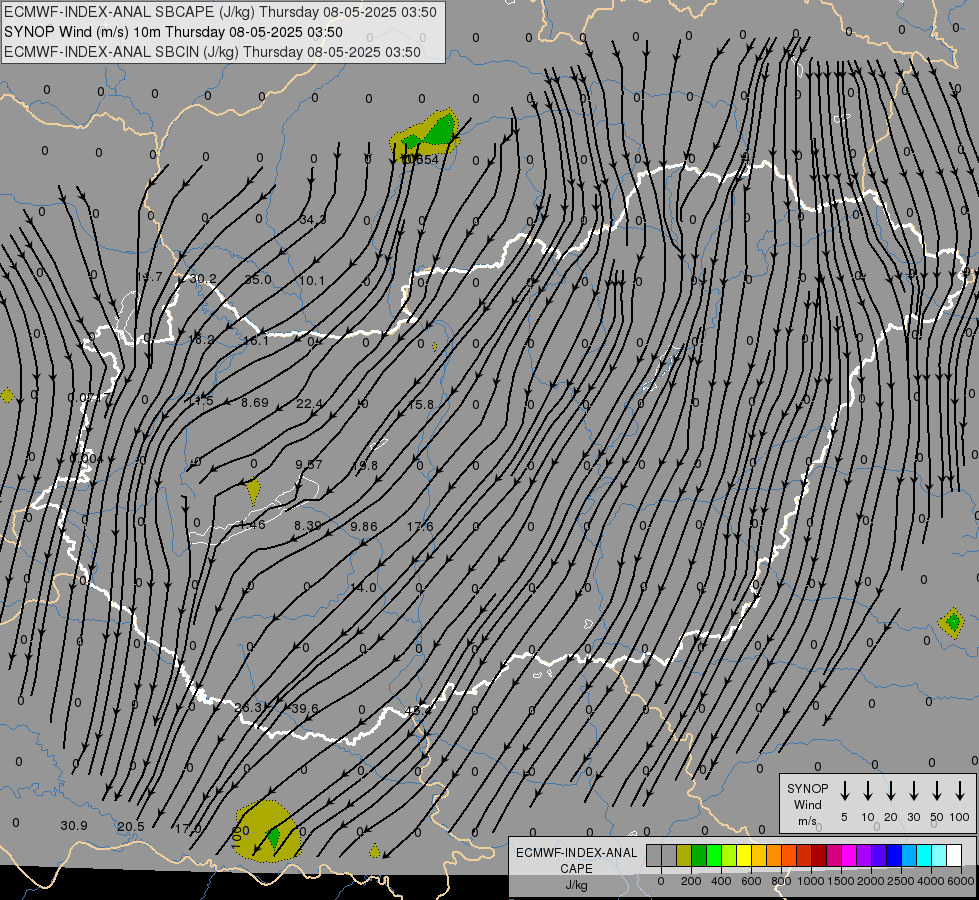Click the 8.39 value on the map
979x900 pixels.
307,526
